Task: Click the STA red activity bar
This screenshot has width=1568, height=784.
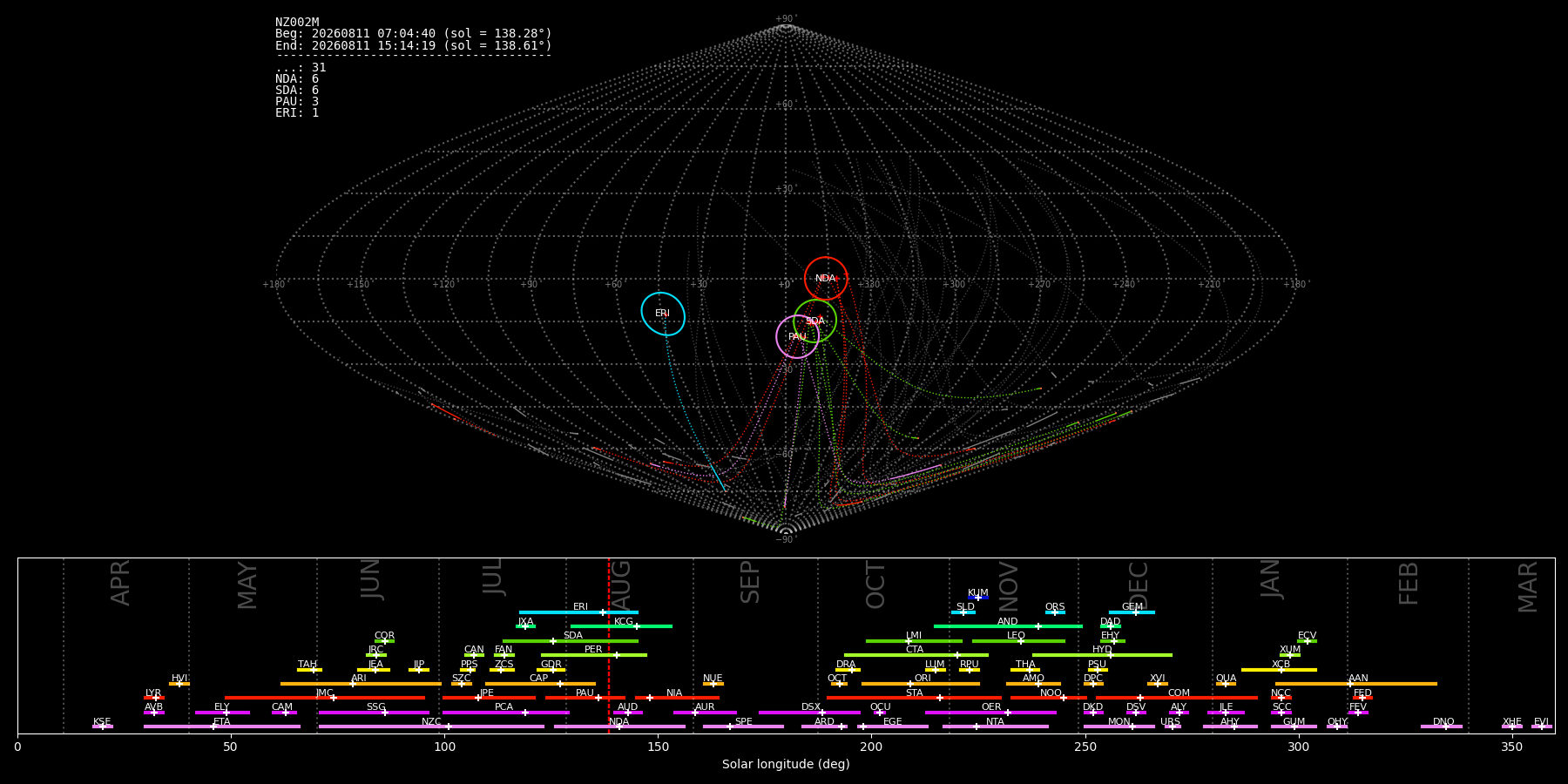Action: [914, 698]
